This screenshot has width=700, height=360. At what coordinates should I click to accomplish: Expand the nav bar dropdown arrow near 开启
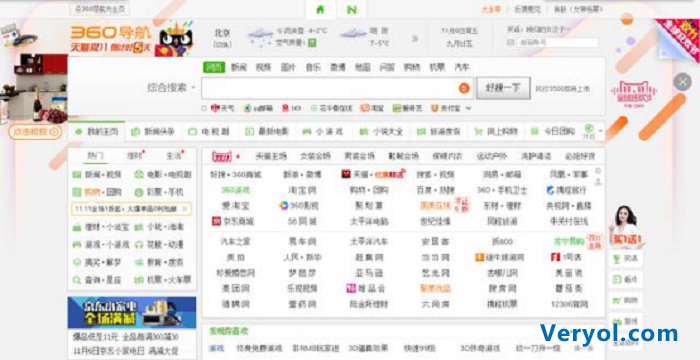tap(600, 131)
